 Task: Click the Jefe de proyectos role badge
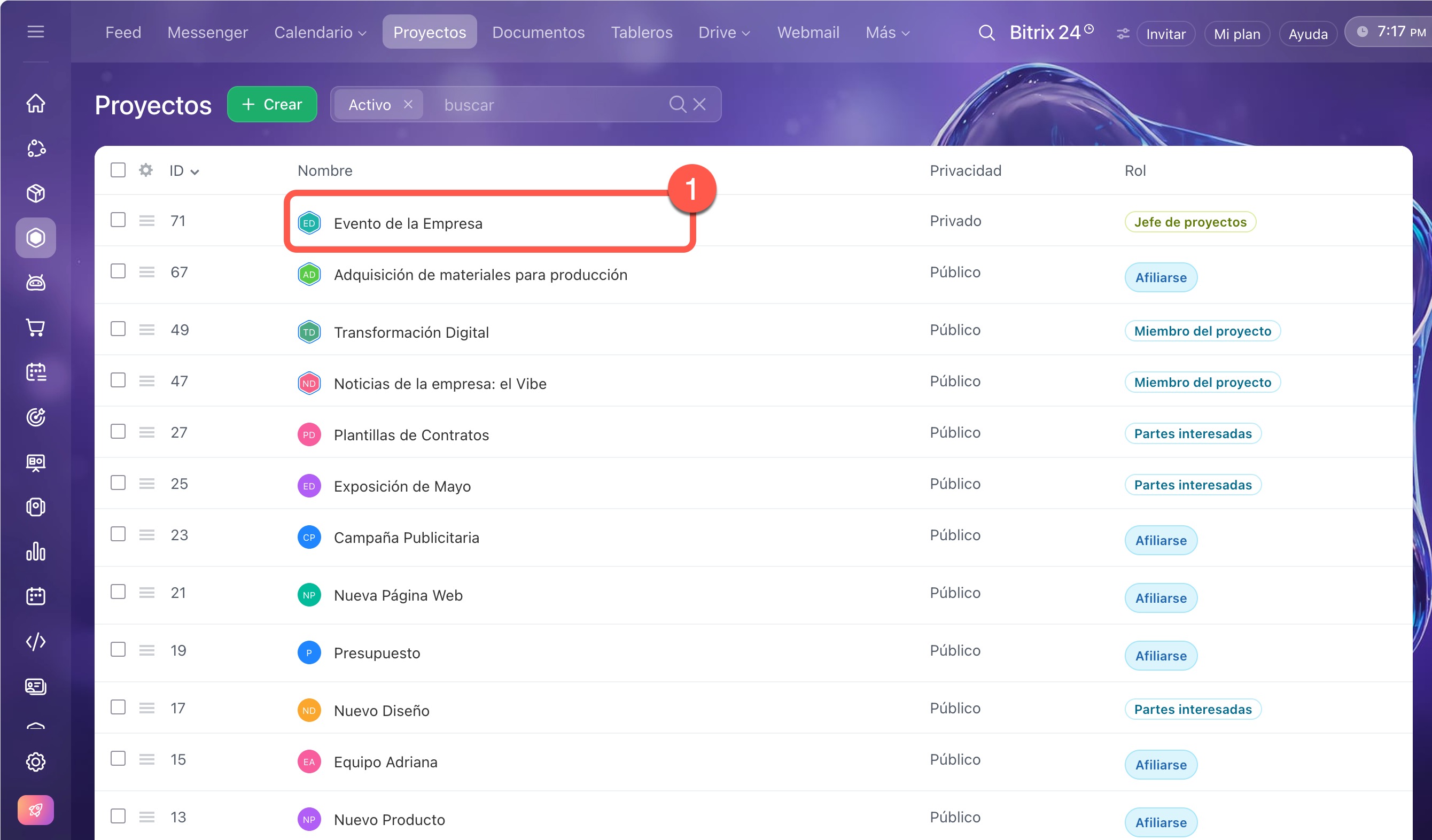[x=1190, y=222]
